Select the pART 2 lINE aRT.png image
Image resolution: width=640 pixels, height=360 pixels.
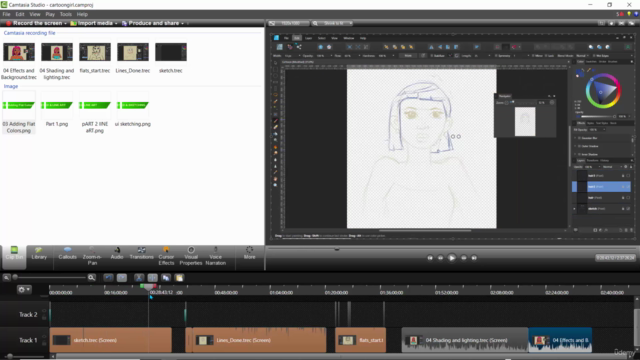click(x=95, y=105)
